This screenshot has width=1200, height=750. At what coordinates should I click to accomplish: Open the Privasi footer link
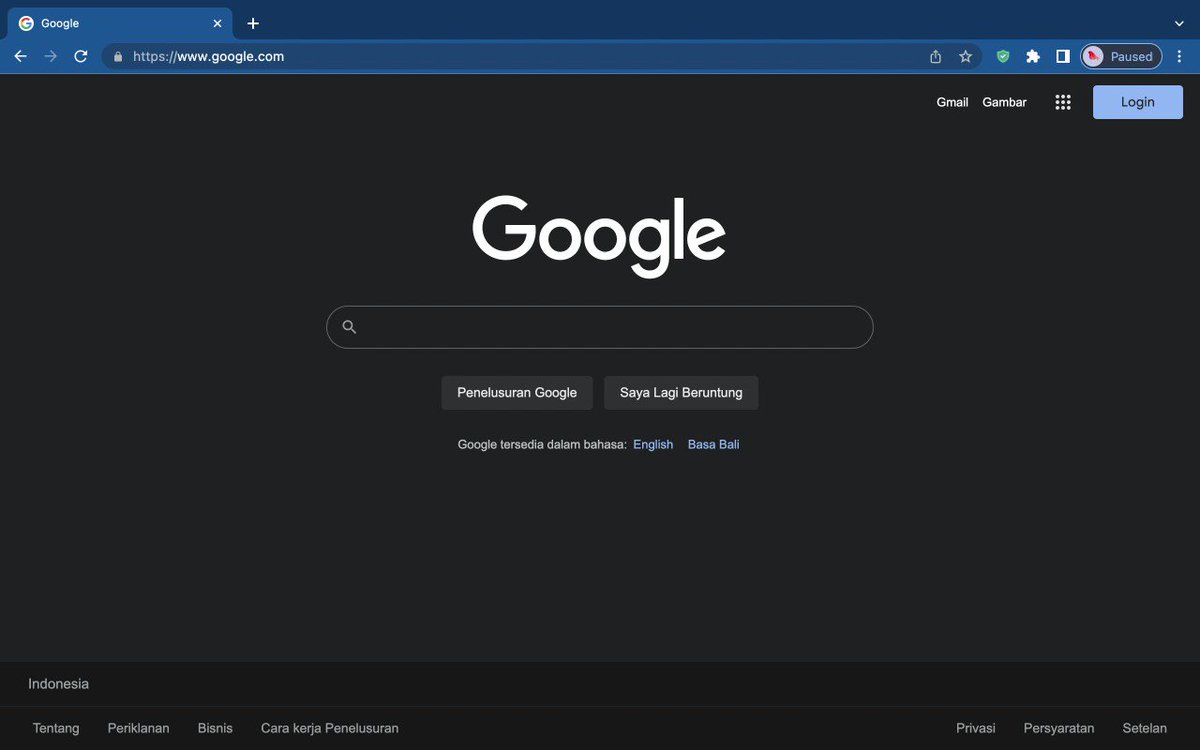point(976,728)
